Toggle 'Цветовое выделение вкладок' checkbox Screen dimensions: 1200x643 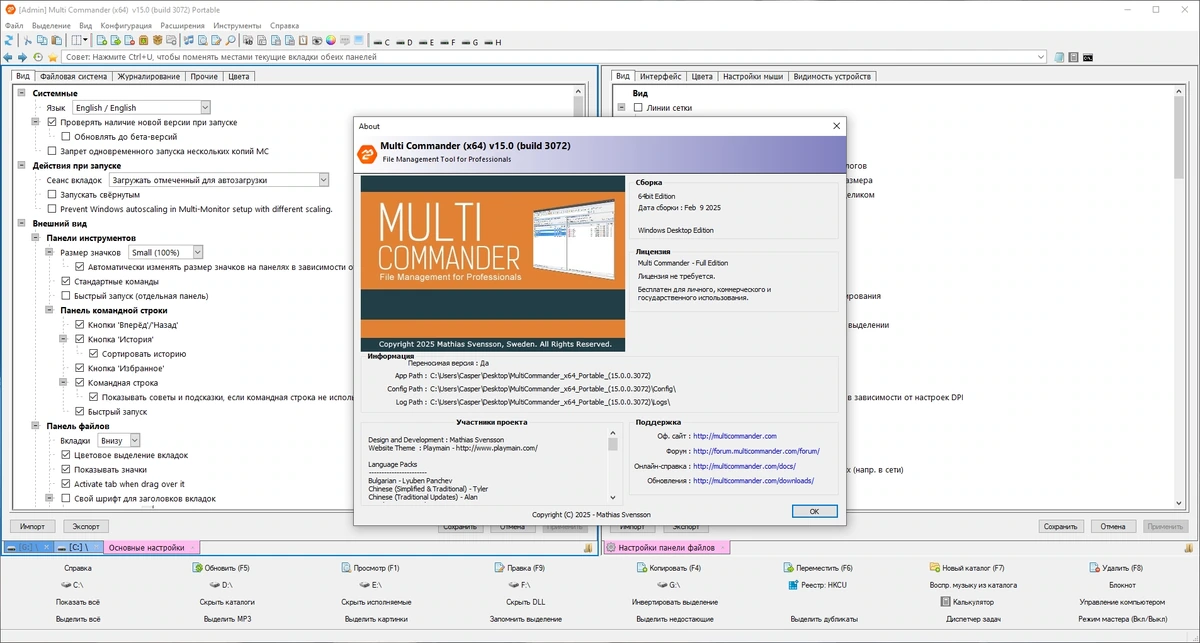[66, 455]
